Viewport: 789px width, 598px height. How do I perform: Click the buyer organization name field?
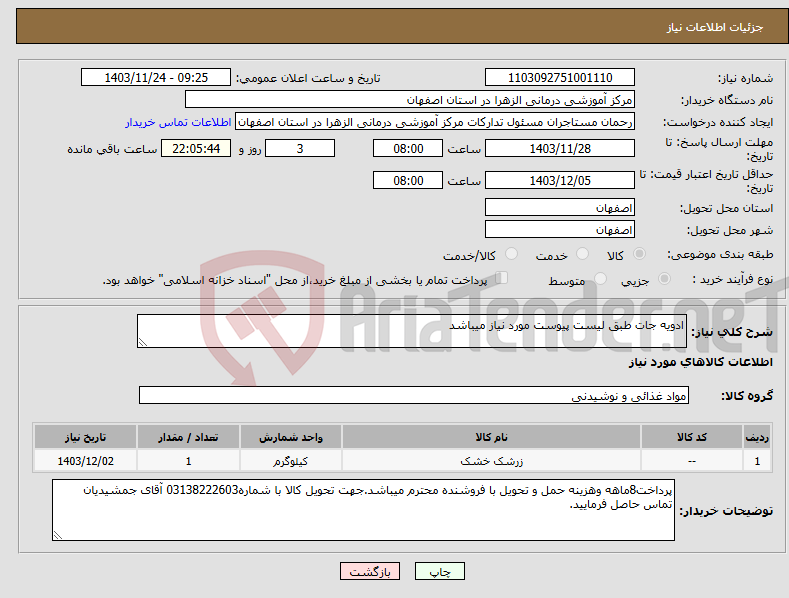click(410, 100)
